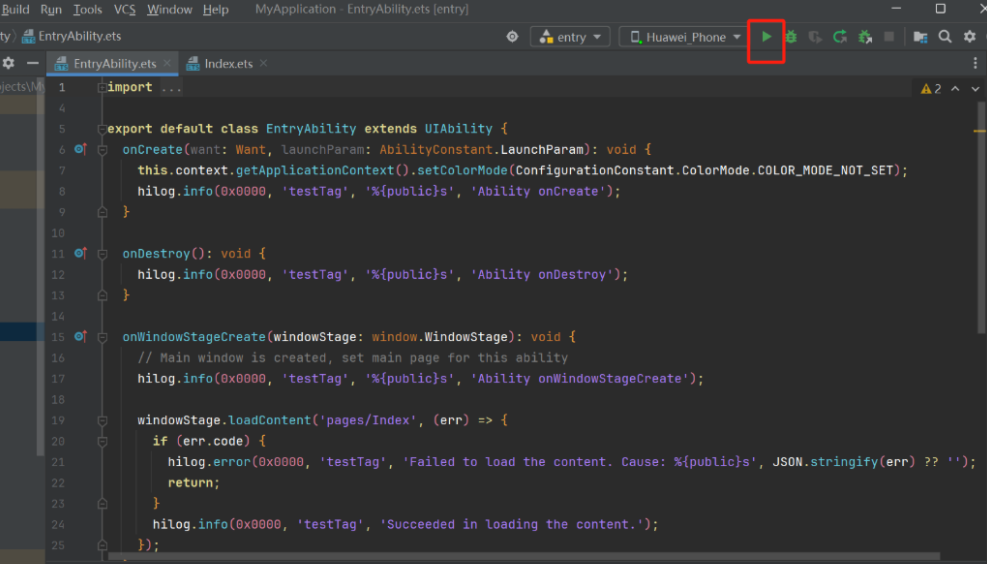This screenshot has width=987, height=564.
Task: Open the VCS menu
Action: pyautogui.click(x=125, y=9)
